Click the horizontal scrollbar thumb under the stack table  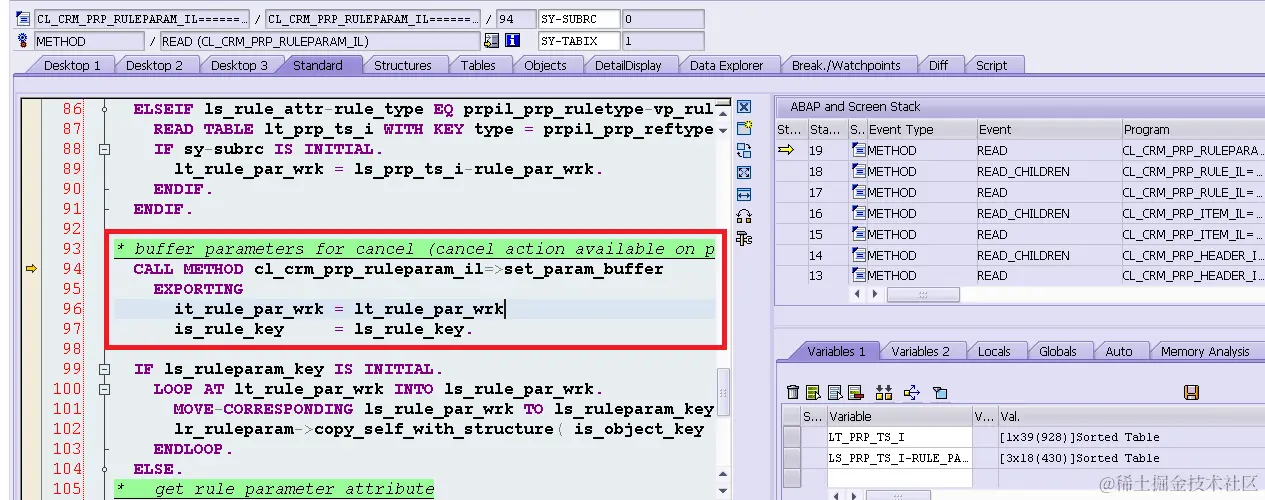tap(923, 295)
